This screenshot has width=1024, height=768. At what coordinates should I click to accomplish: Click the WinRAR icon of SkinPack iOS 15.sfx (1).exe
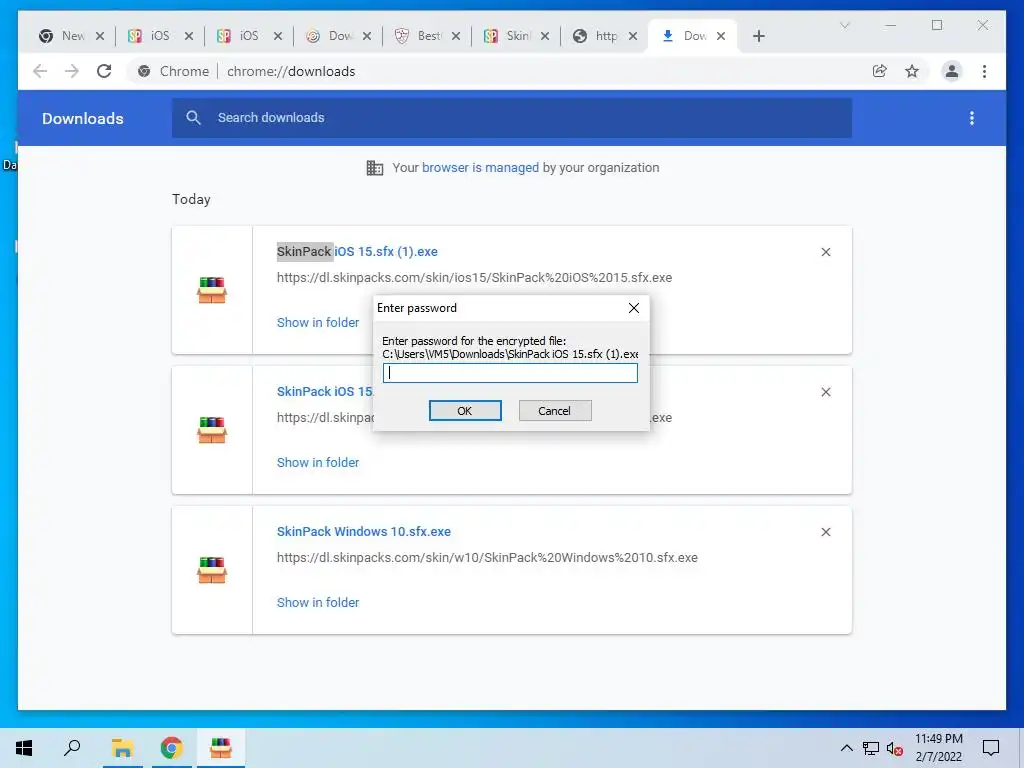(212, 291)
